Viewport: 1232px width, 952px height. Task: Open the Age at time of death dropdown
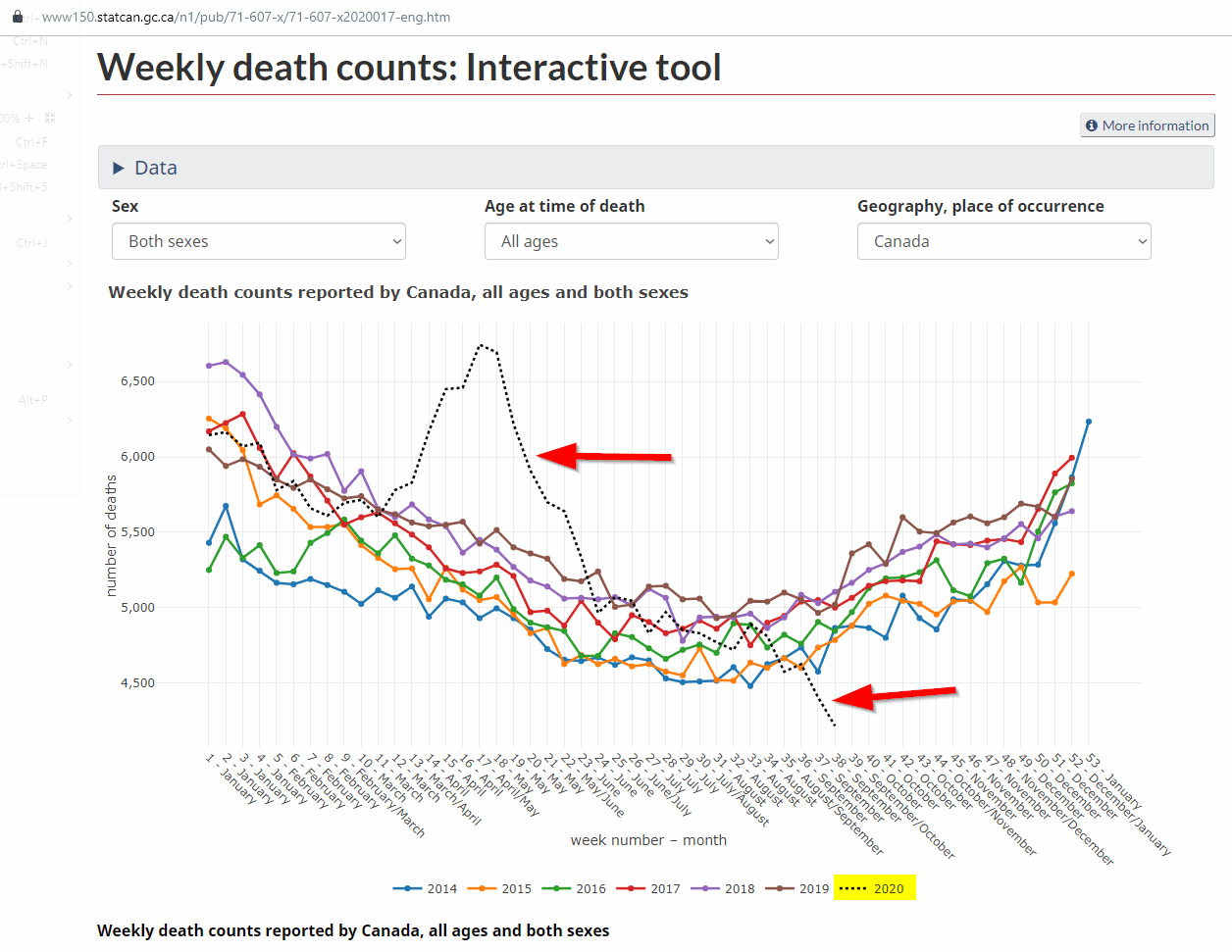coord(632,241)
